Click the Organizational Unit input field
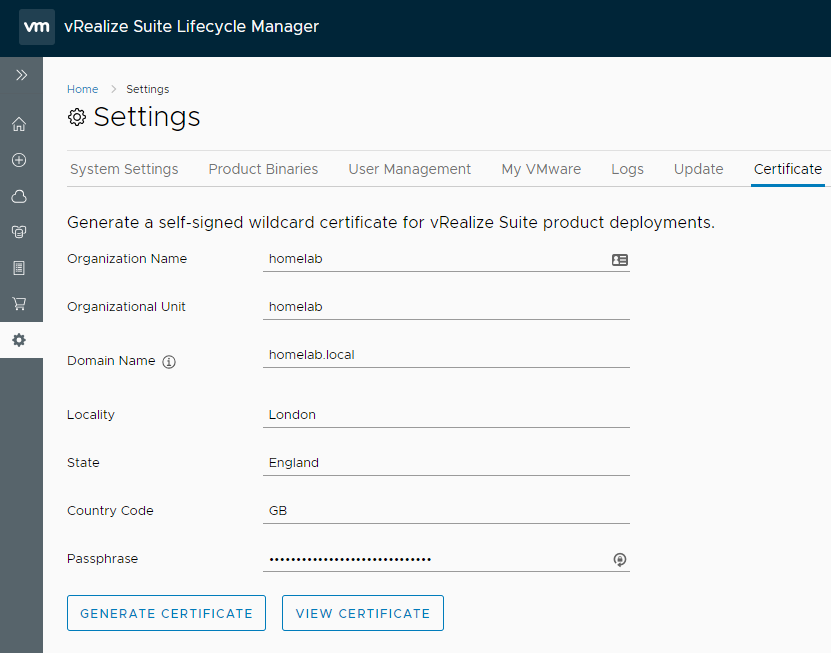 pos(446,307)
